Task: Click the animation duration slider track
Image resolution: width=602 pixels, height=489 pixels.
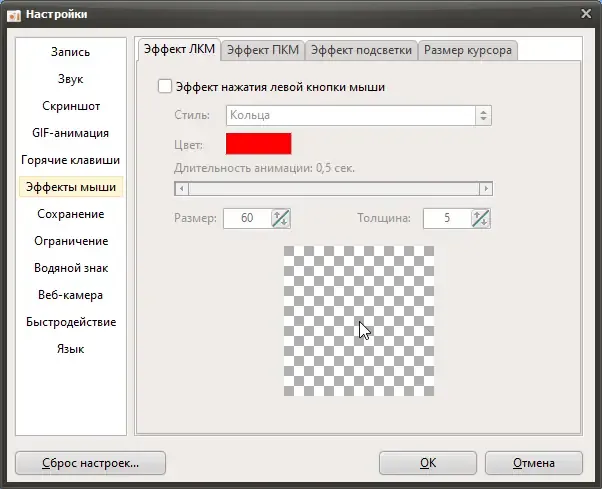Action: tap(333, 188)
